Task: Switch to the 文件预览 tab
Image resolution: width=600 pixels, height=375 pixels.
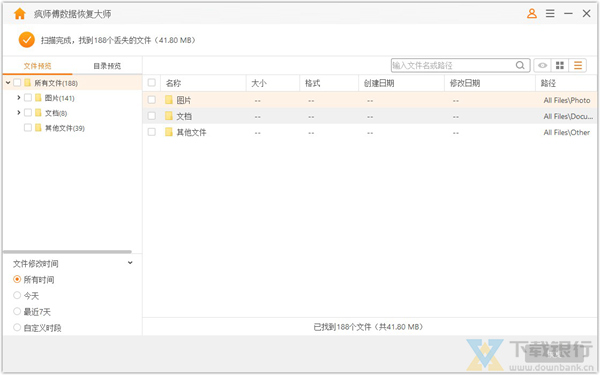Action: coord(38,66)
